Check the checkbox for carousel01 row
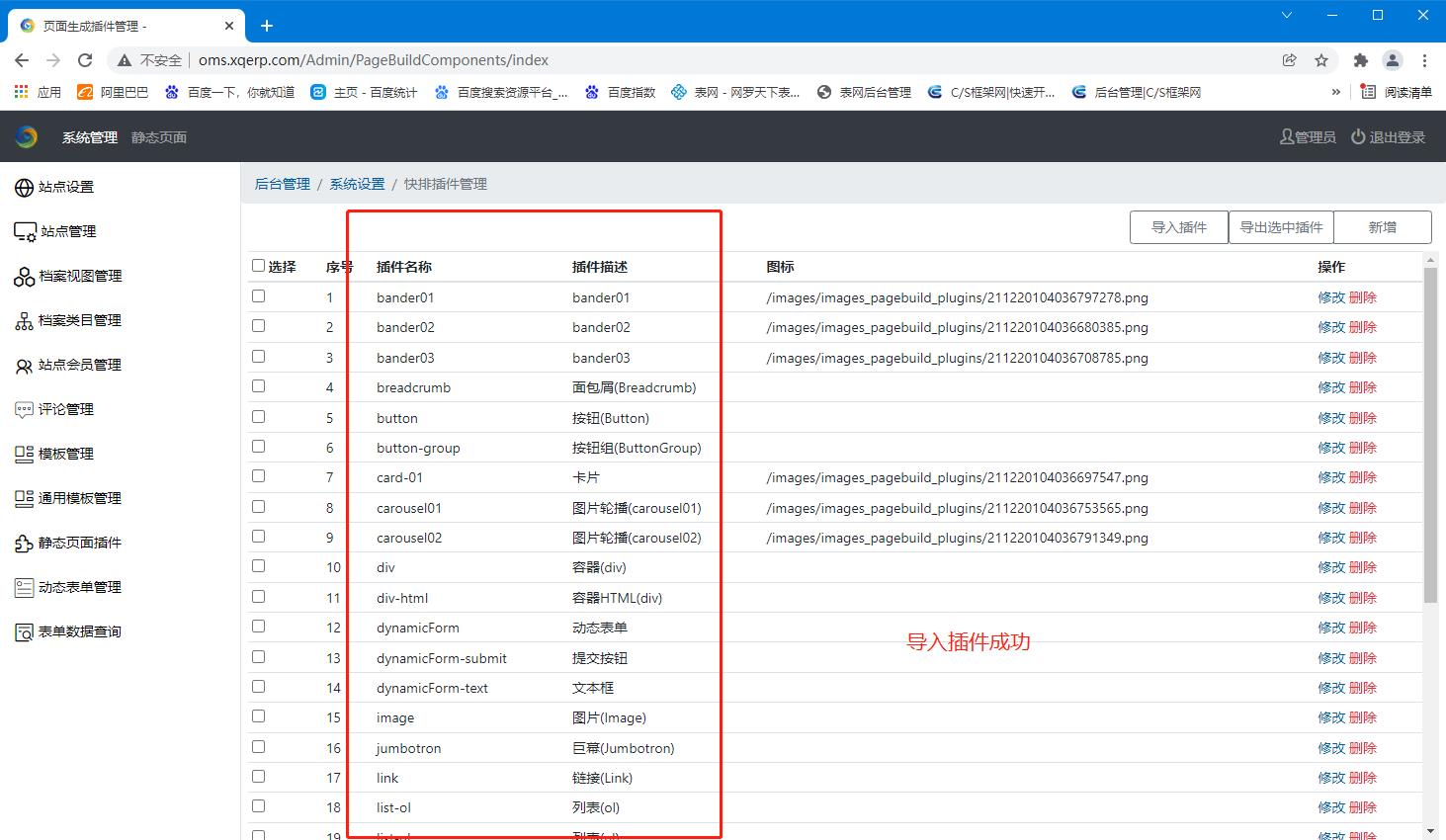This screenshot has height=840, width=1446. tap(258, 506)
